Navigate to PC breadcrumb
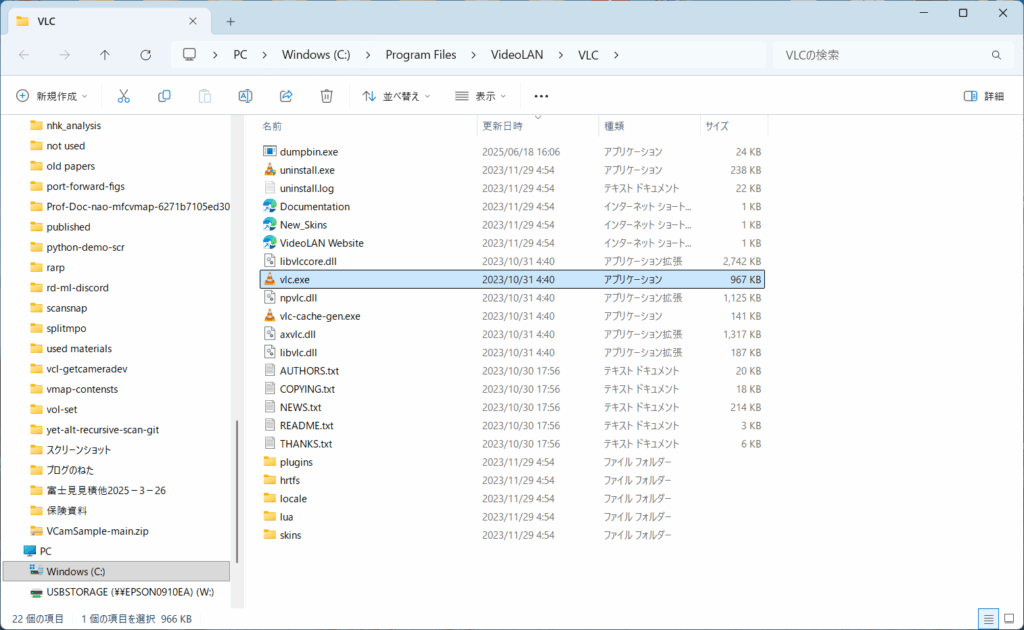 [240, 55]
